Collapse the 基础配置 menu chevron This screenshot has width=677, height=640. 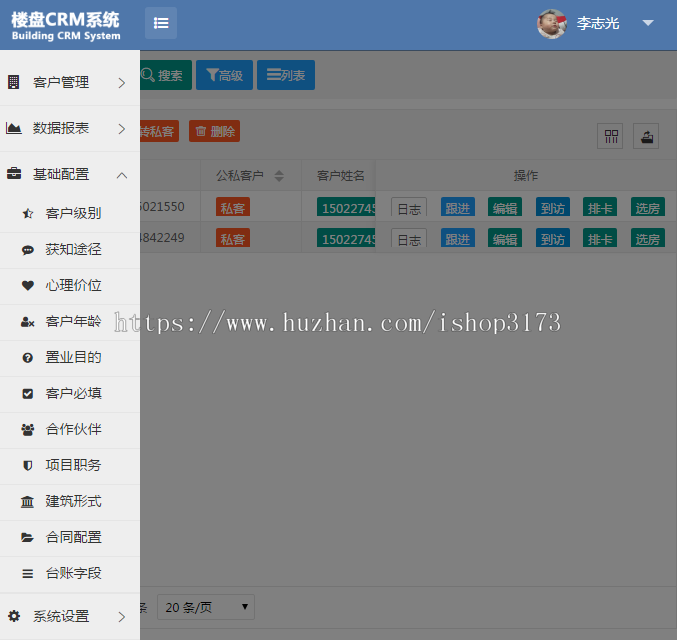coord(122,175)
